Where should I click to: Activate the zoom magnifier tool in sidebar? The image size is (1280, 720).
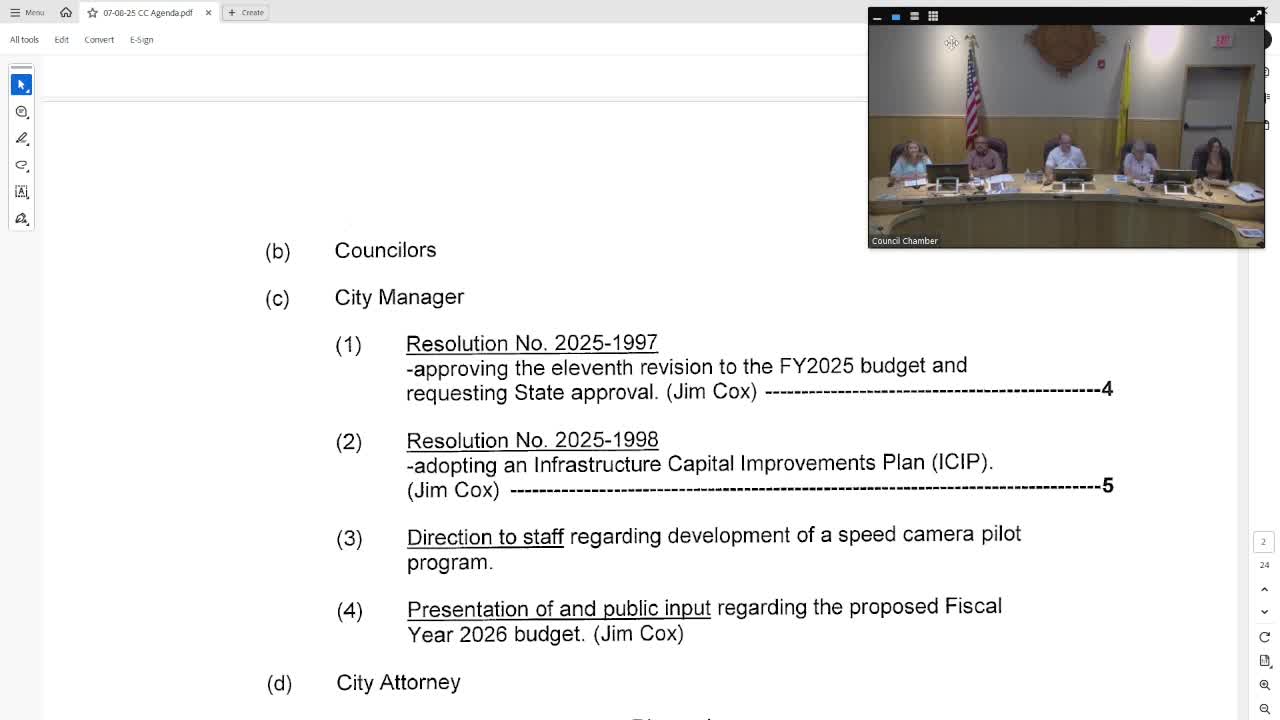21,112
